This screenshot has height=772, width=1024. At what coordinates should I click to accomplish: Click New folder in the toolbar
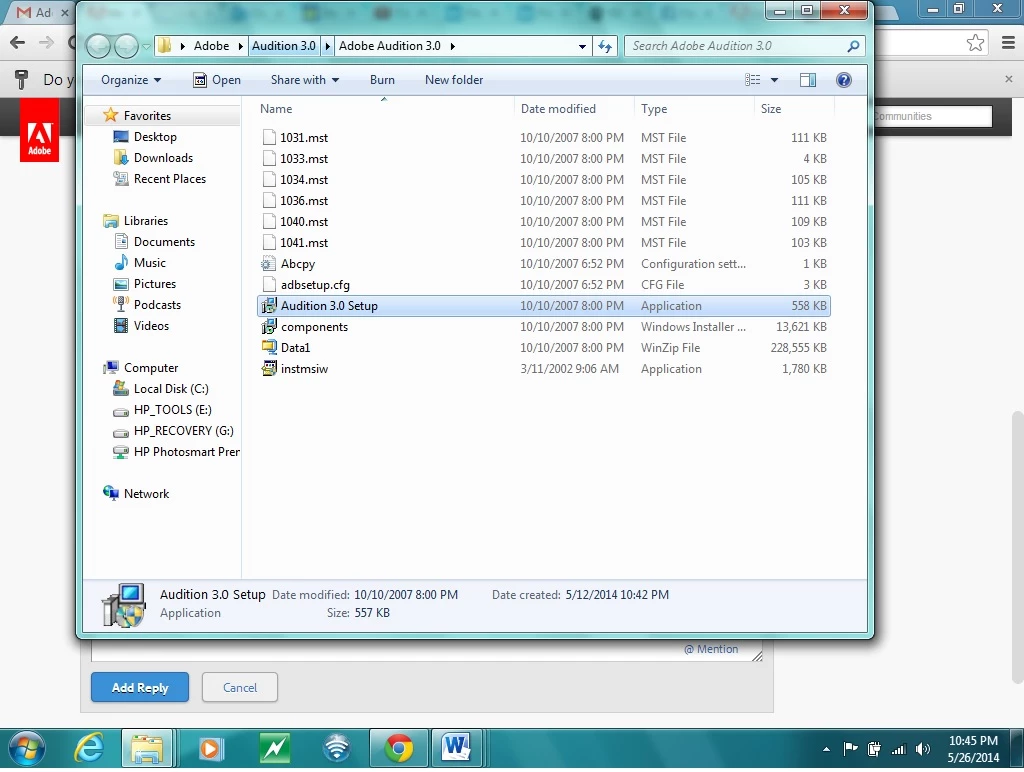point(454,80)
